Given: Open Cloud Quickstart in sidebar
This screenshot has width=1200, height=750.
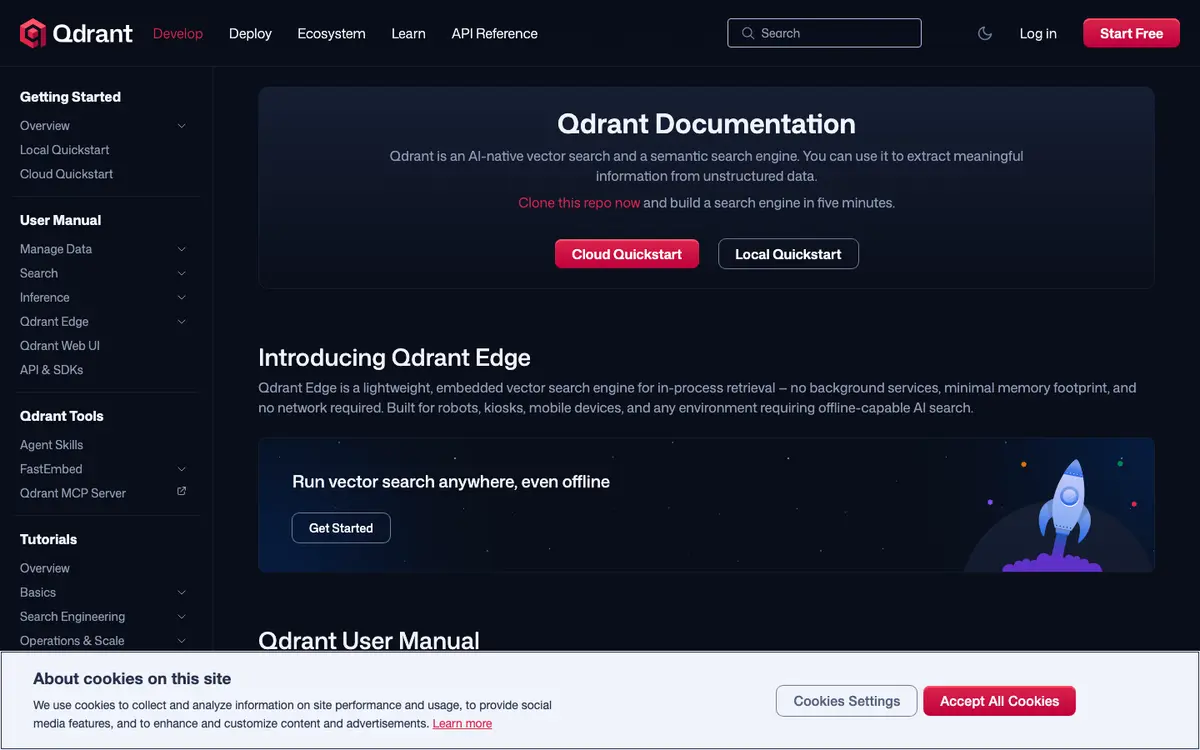Looking at the screenshot, I should 67,174.
